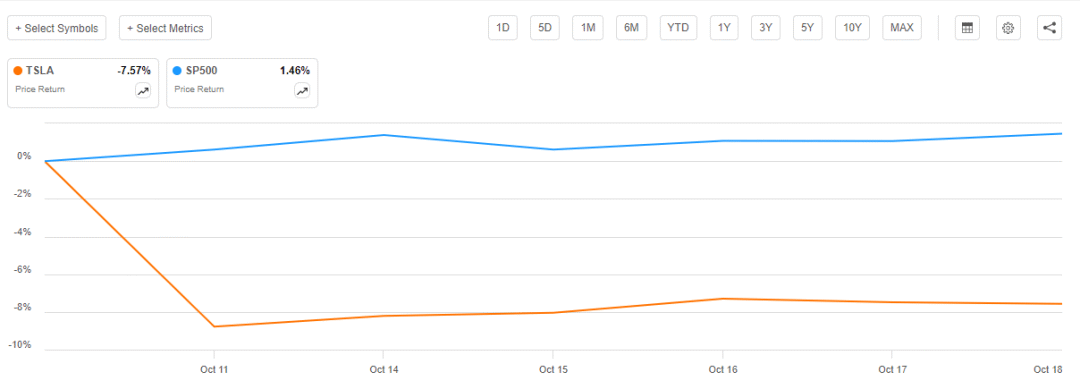Click the TSLA Price Return card
Image resolution: width=1080 pixels, height=389 pixels.
(x=83, y=83)
